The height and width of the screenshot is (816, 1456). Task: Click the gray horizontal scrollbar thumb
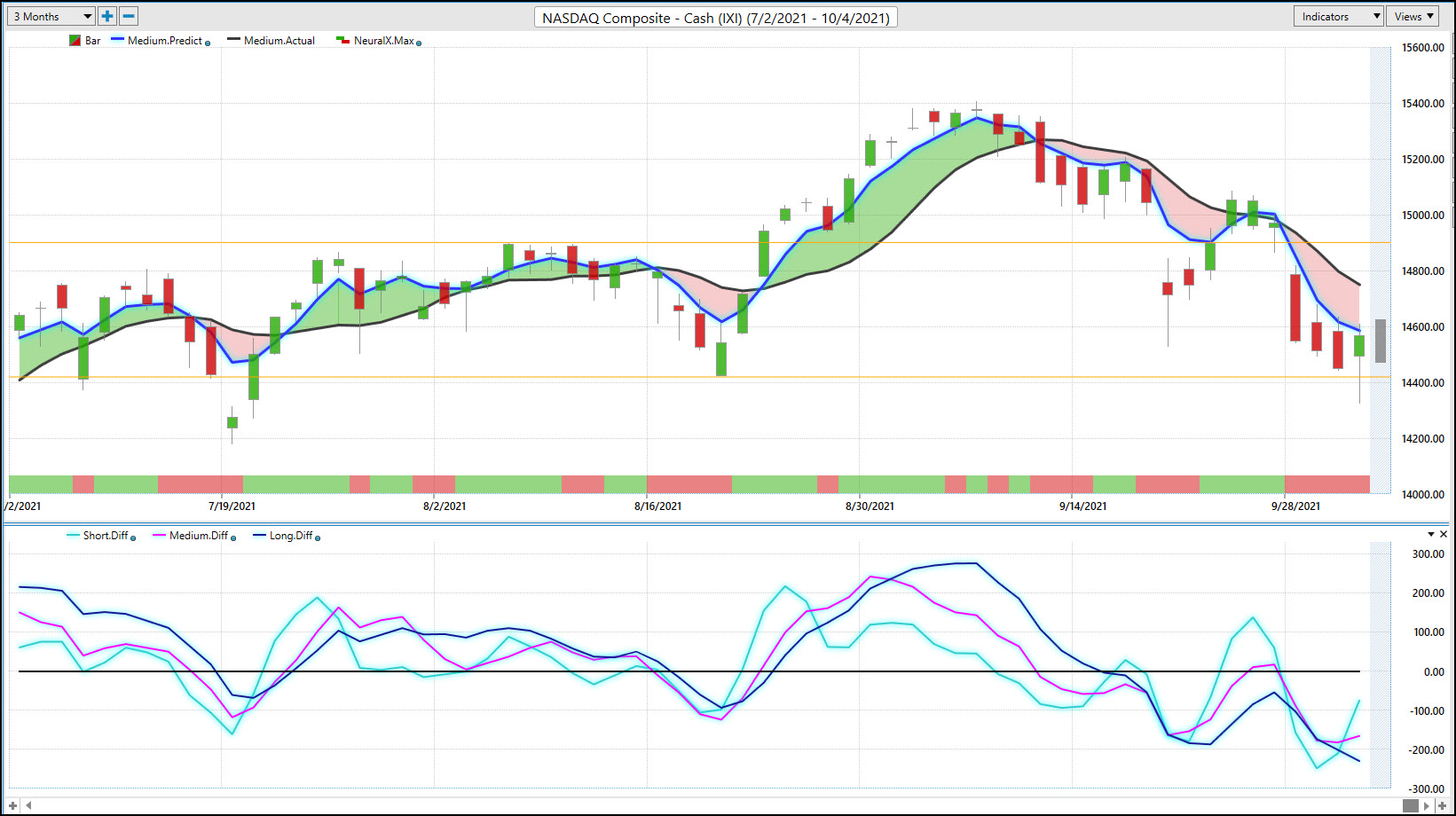tap(1411, 805)
